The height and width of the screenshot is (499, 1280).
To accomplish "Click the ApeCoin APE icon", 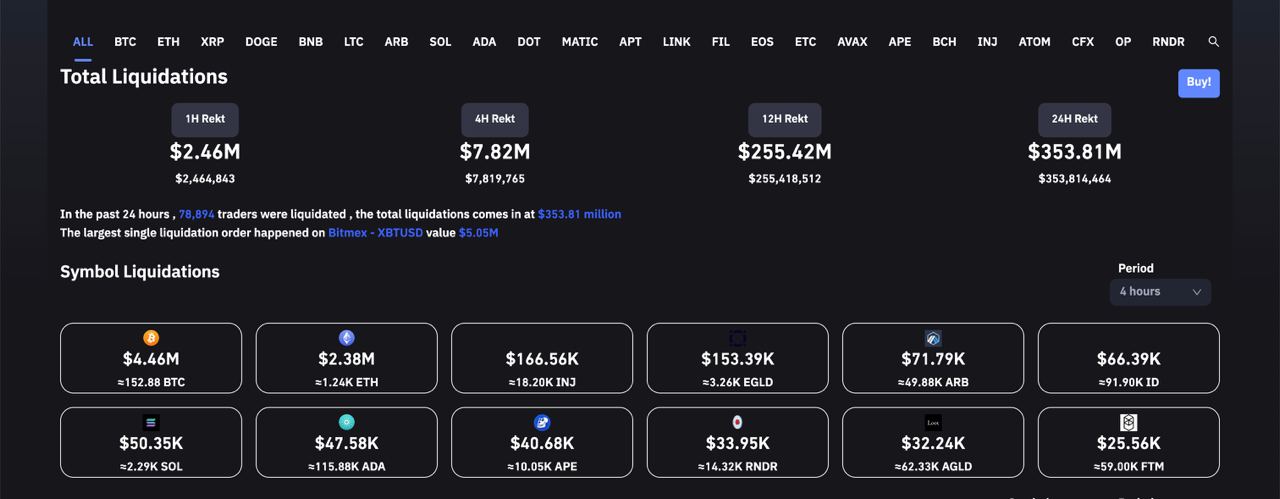I will (542, 422).
